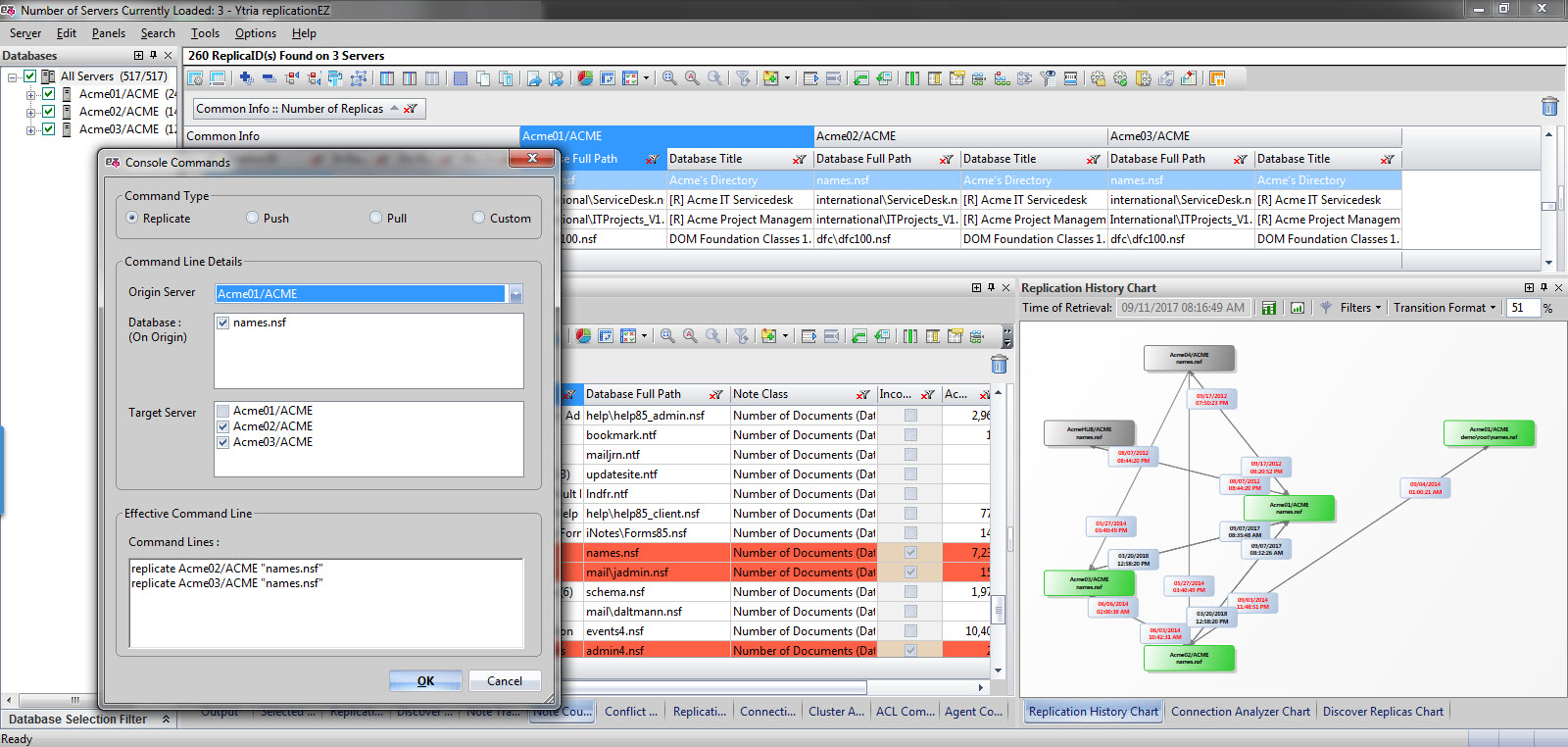The width and height of the screenshot is (1568, 747).
Task: Click the Acme04/ACME names.nsf node in chart
Action: pyautogui.click(x=1189, y=359)
